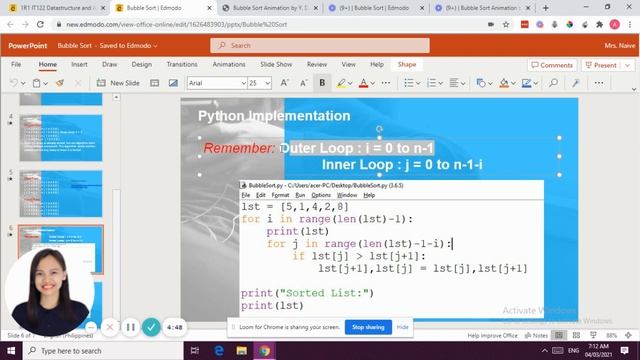Open the File tab
This screenshot has height=360, width=640.
click(16, 64)
